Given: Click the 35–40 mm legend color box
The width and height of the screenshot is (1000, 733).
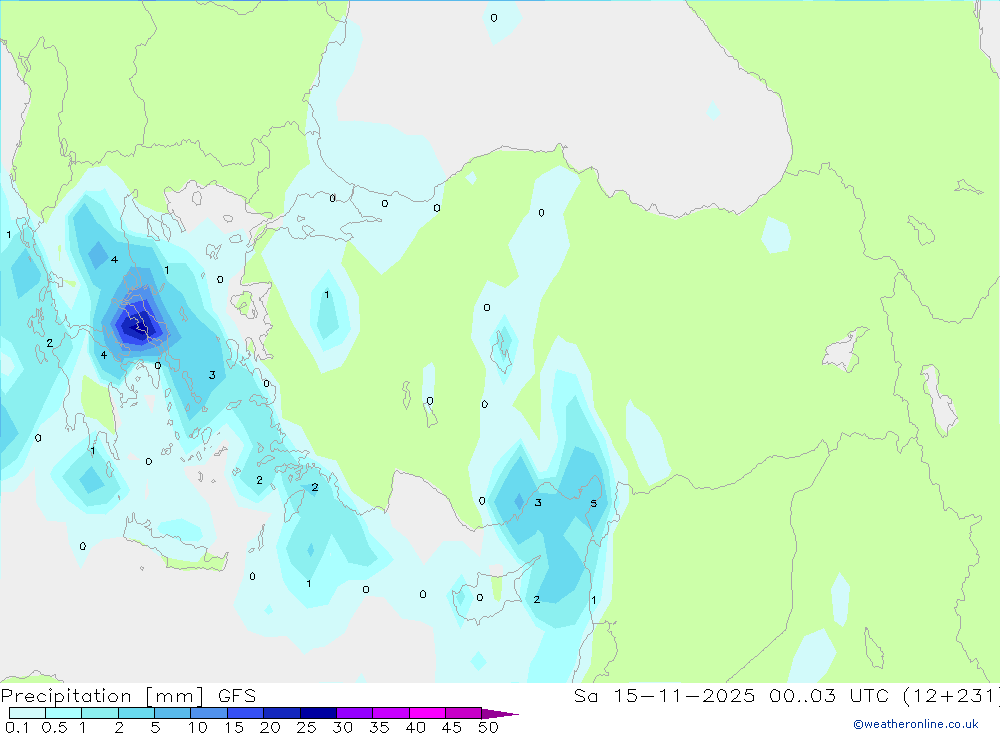Looking at the screenshot, I should point(391,713).
